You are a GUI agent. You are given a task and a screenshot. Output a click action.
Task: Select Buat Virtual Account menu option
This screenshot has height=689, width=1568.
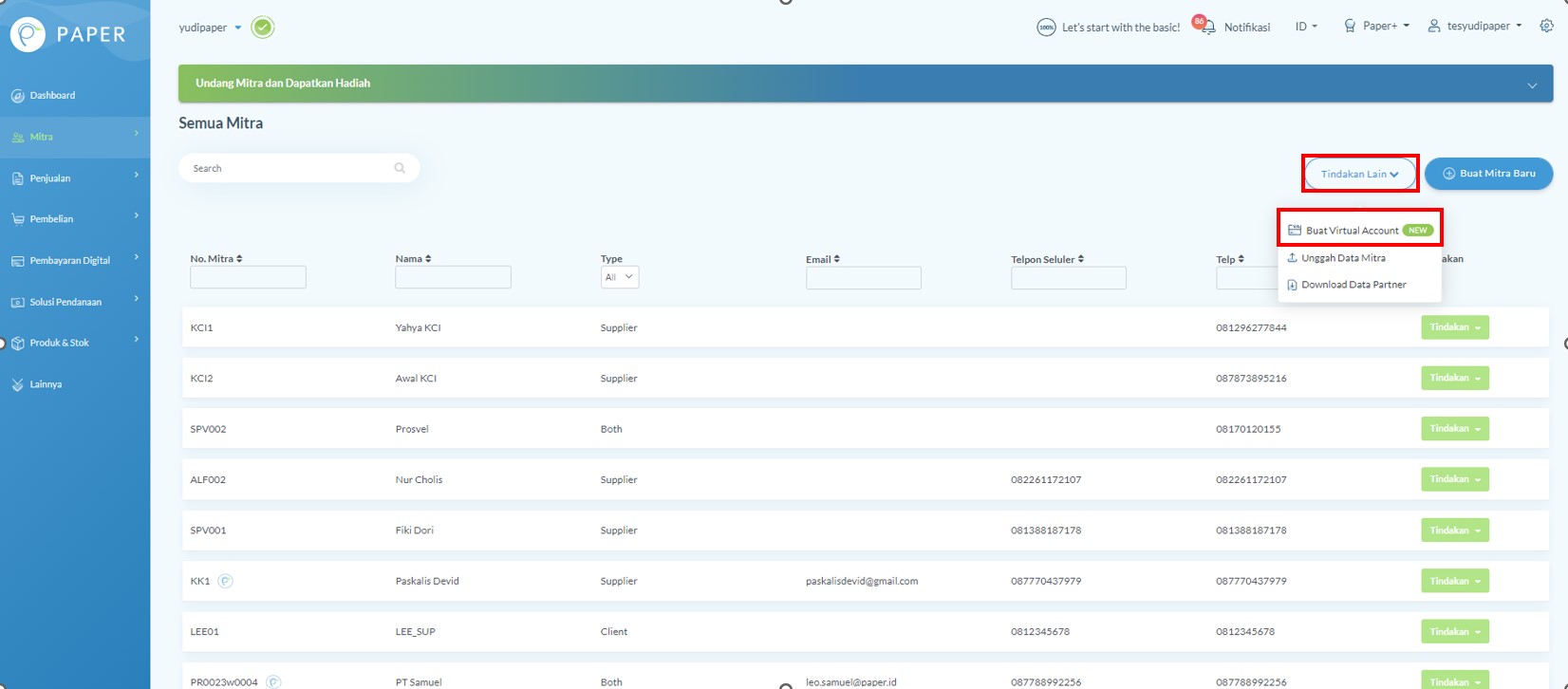1359,231
